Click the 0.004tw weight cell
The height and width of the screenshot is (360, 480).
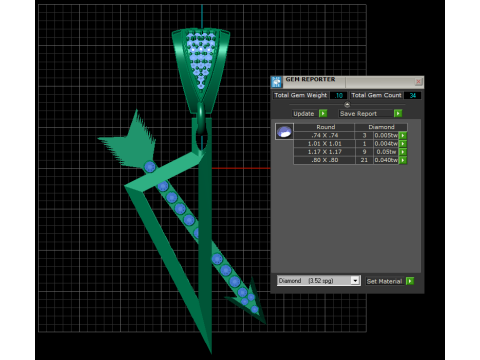(386, 144)
